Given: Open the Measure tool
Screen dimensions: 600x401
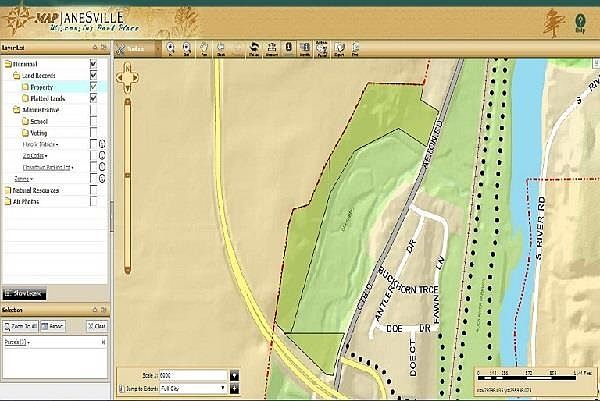Looking at the screenshot, I should pyautogui.click(x=271, y=49).
